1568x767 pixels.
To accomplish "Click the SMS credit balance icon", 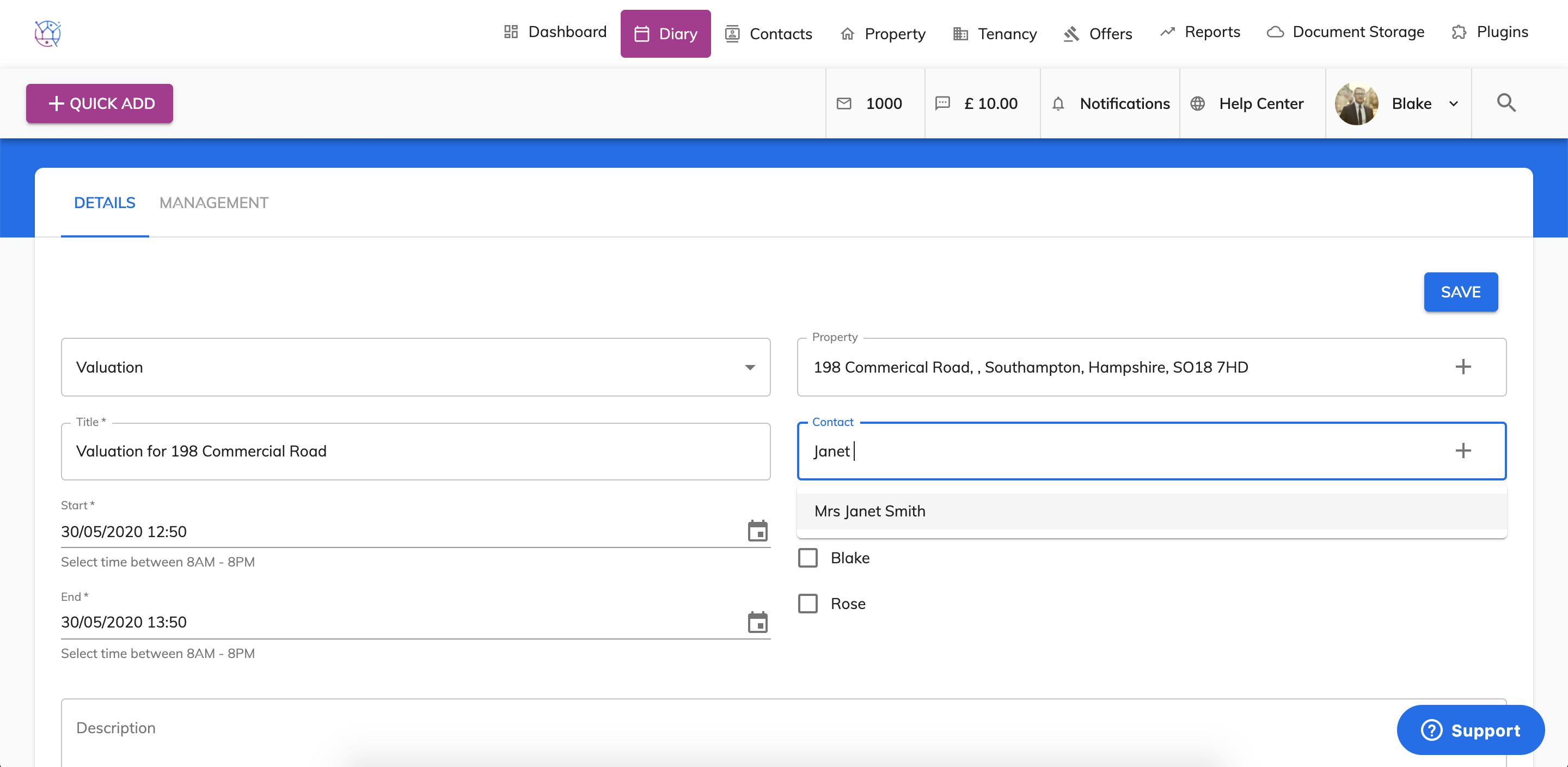I will pos(942,104).
